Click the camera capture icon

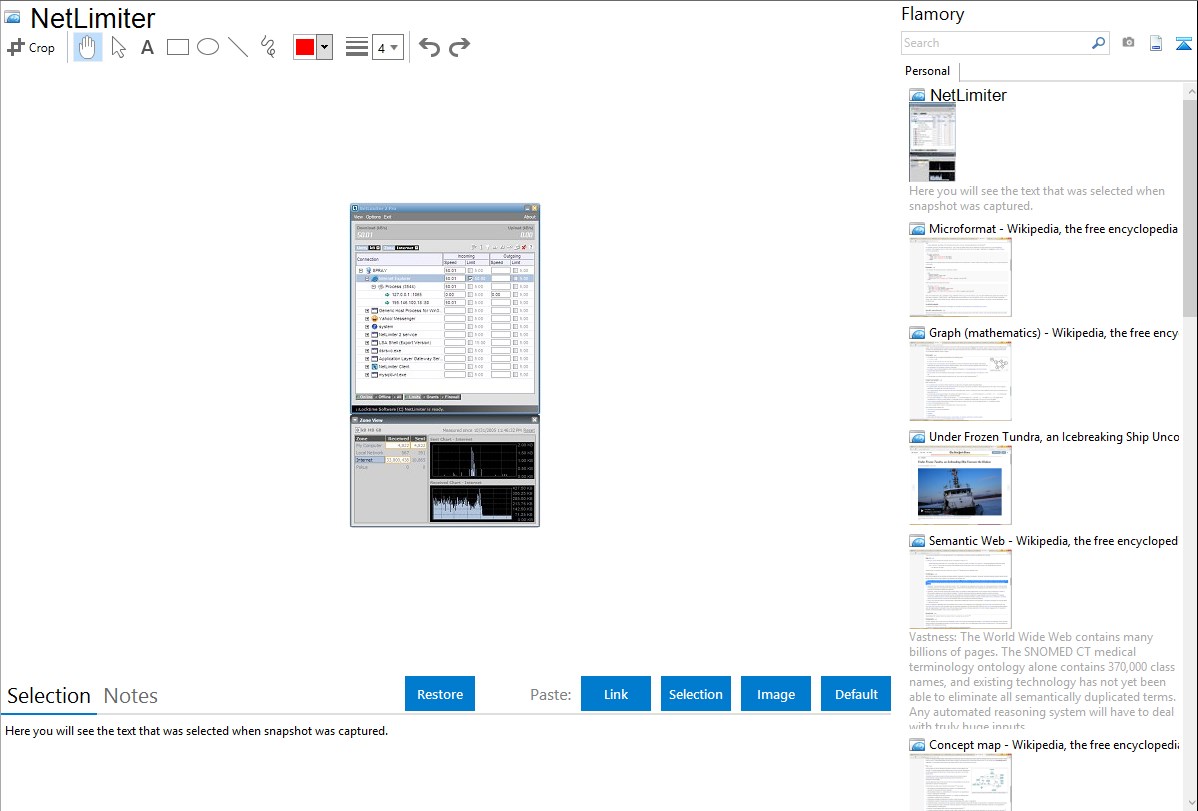1128,43
